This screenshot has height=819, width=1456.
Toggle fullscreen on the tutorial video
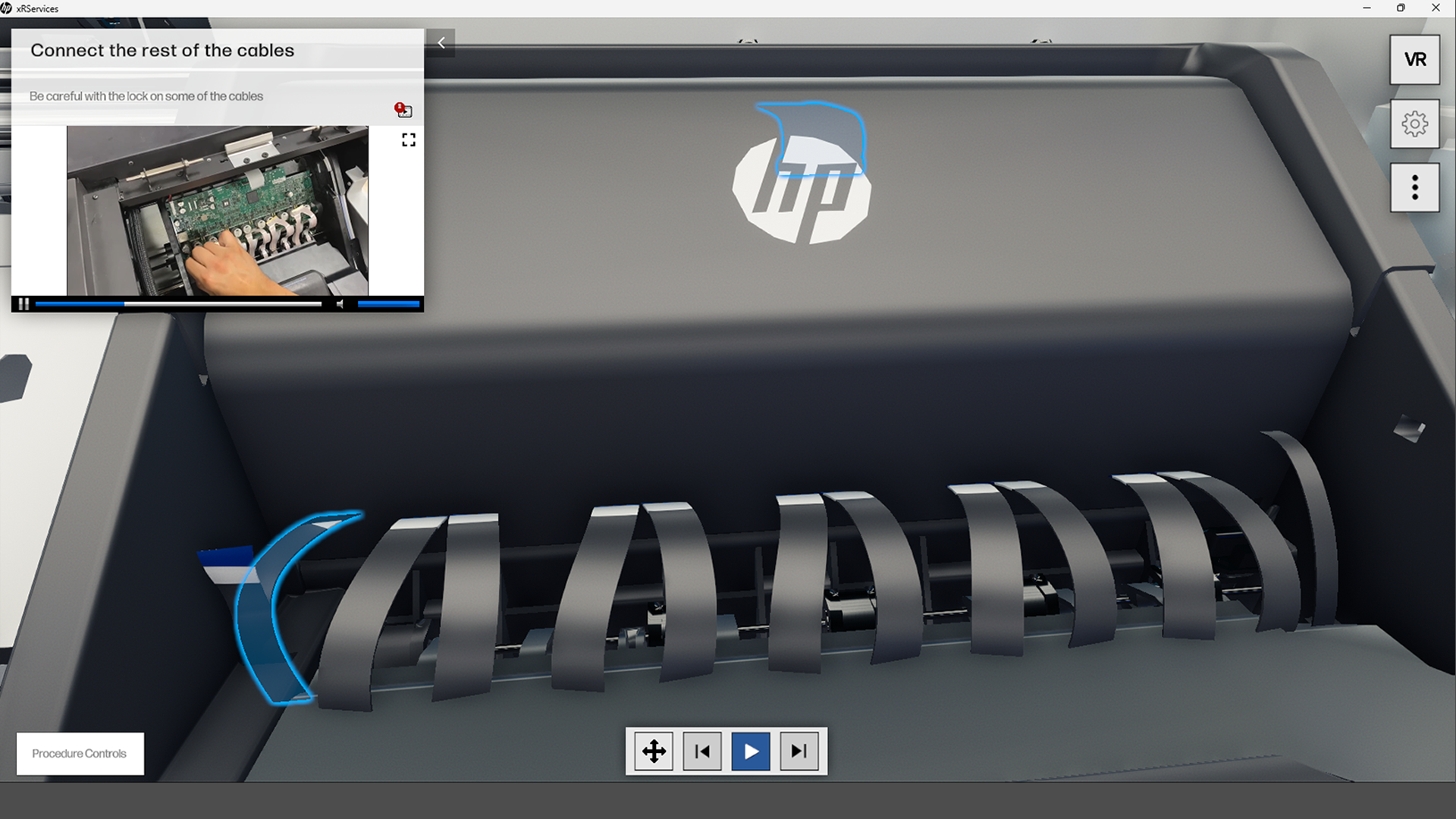408,140
